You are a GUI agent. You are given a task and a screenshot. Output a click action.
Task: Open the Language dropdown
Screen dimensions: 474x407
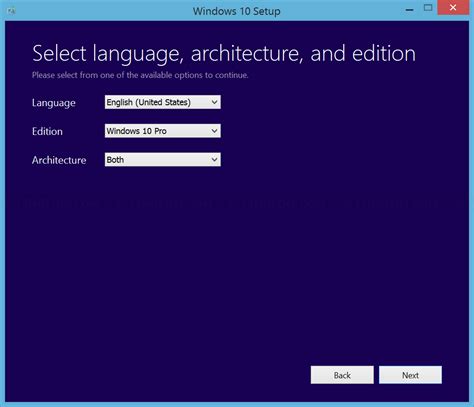click(x=163, y=102)
